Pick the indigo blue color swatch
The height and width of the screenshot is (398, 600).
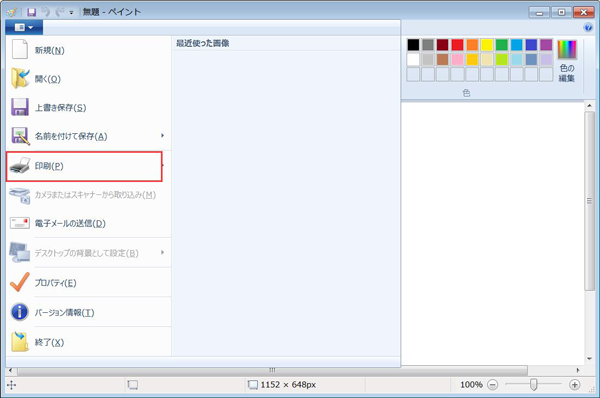tap(531, 45)
